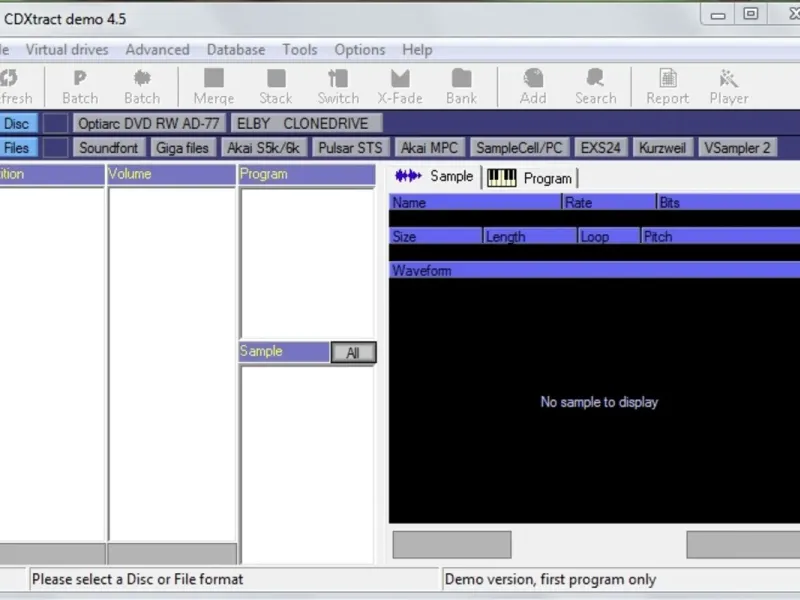
Task: Select the Akai MPC format
Action: coord(429,148)
